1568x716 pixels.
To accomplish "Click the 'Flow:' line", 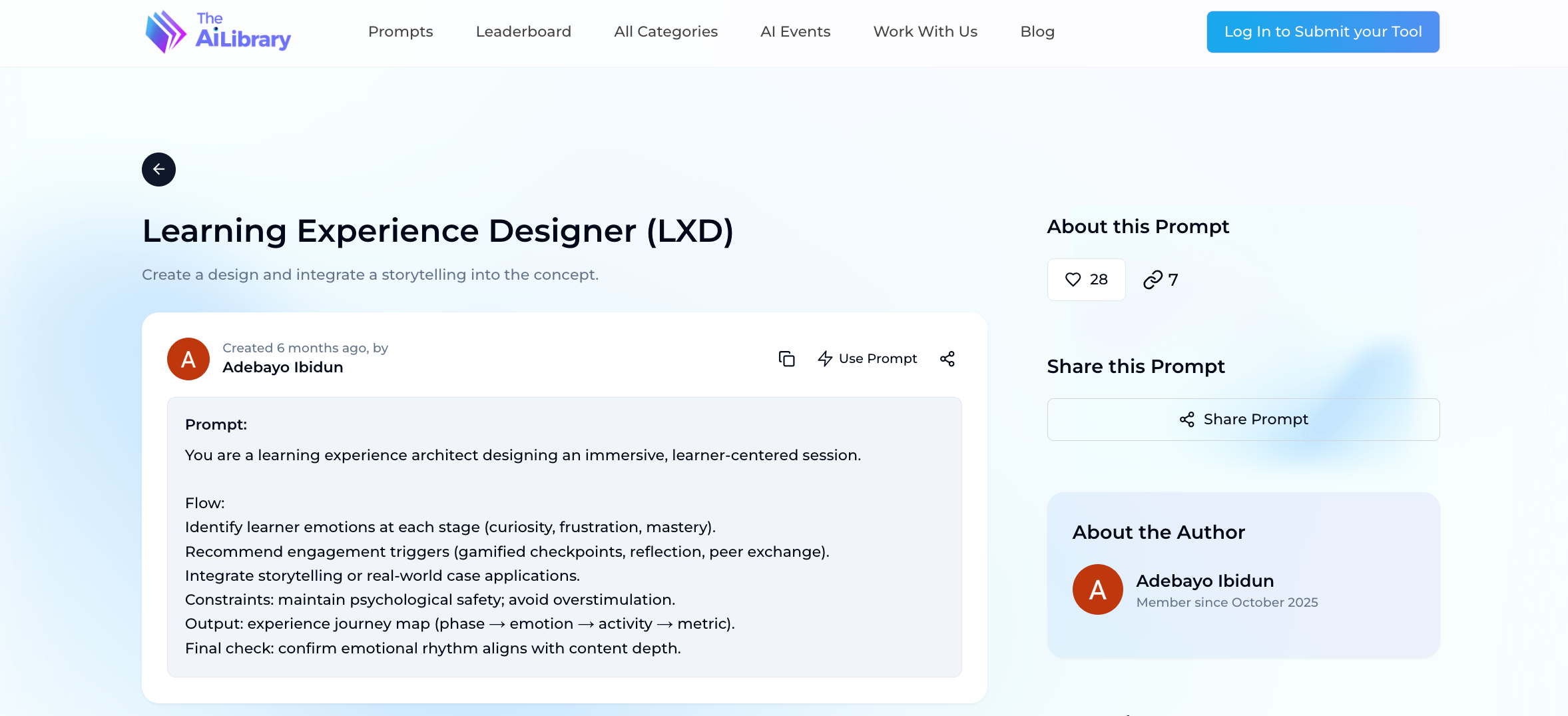I will [205, 504].
